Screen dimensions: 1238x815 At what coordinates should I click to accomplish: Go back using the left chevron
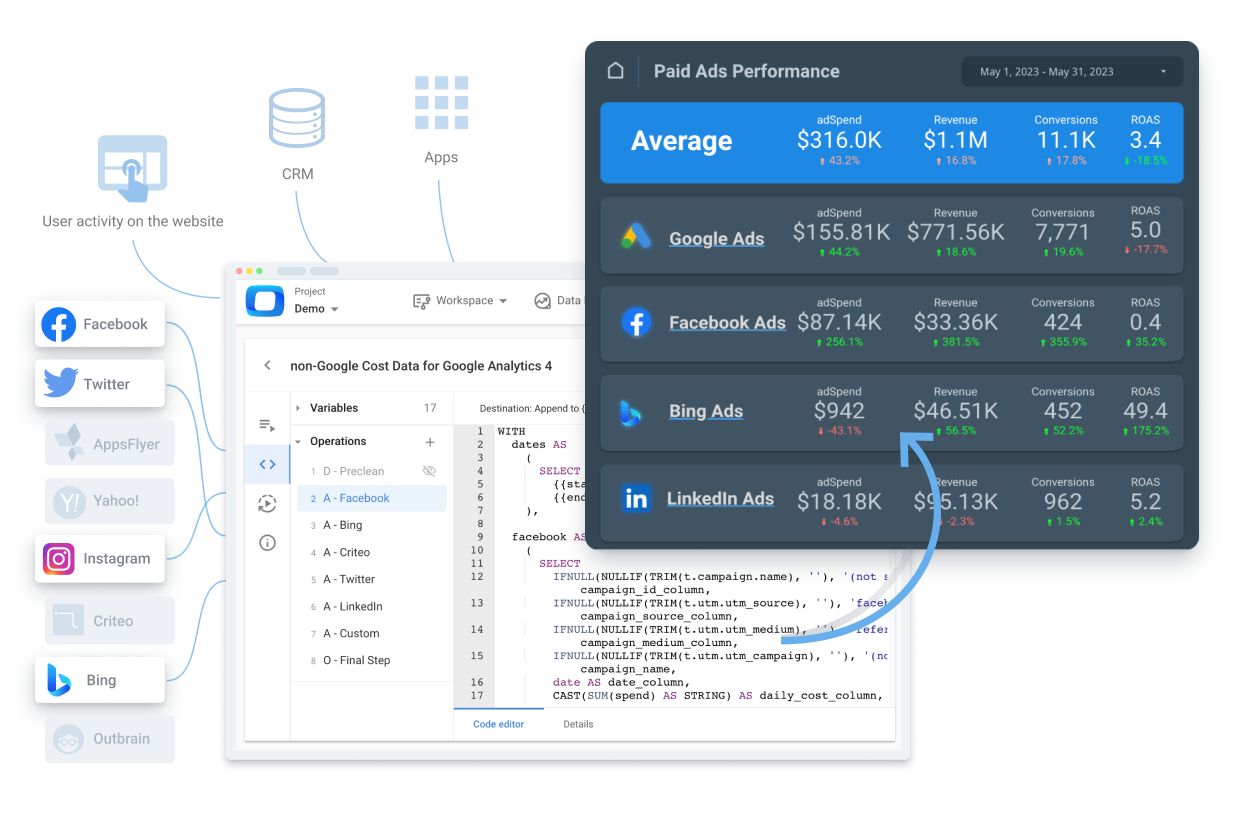267,366
